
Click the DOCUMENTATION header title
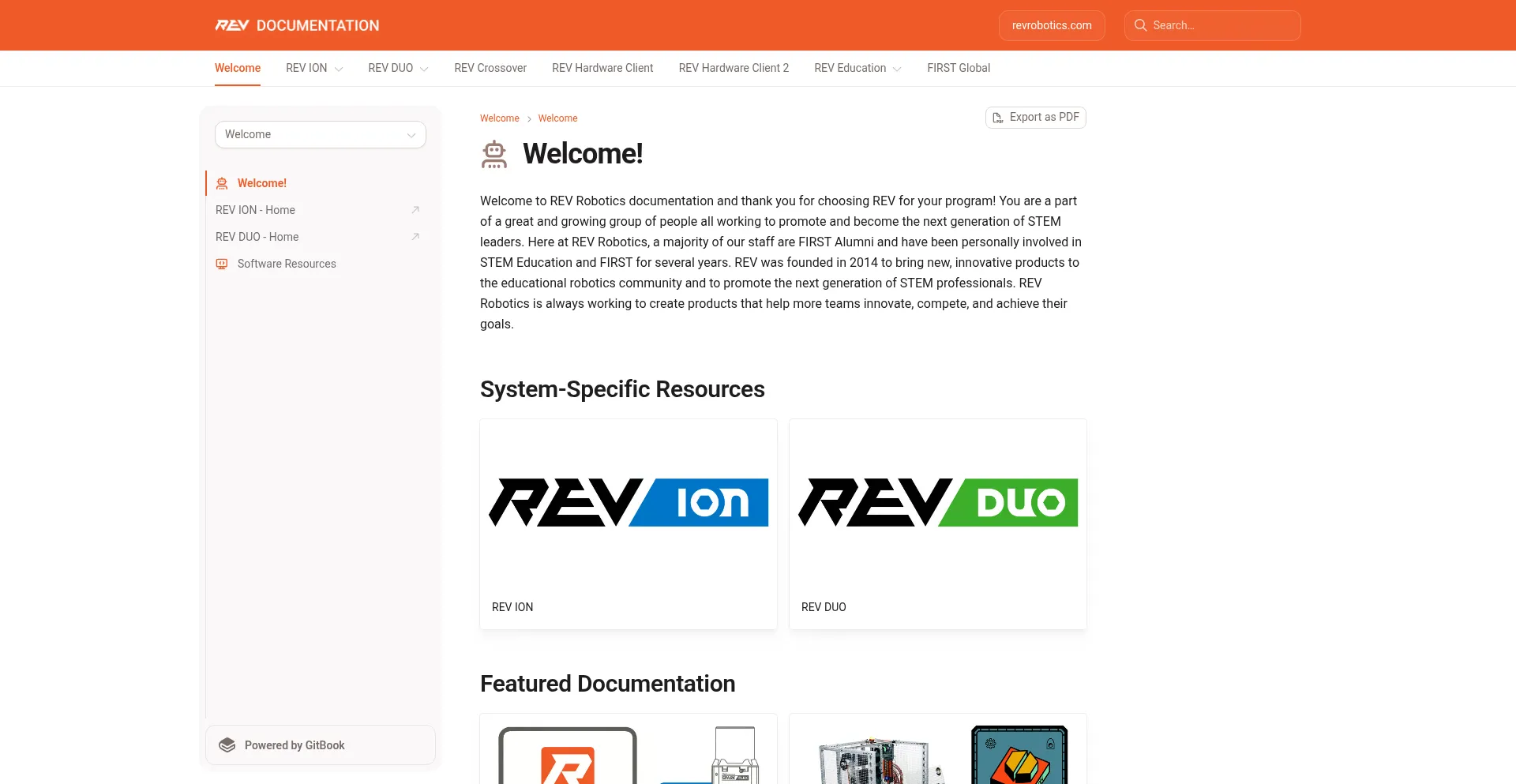[317, 25]
